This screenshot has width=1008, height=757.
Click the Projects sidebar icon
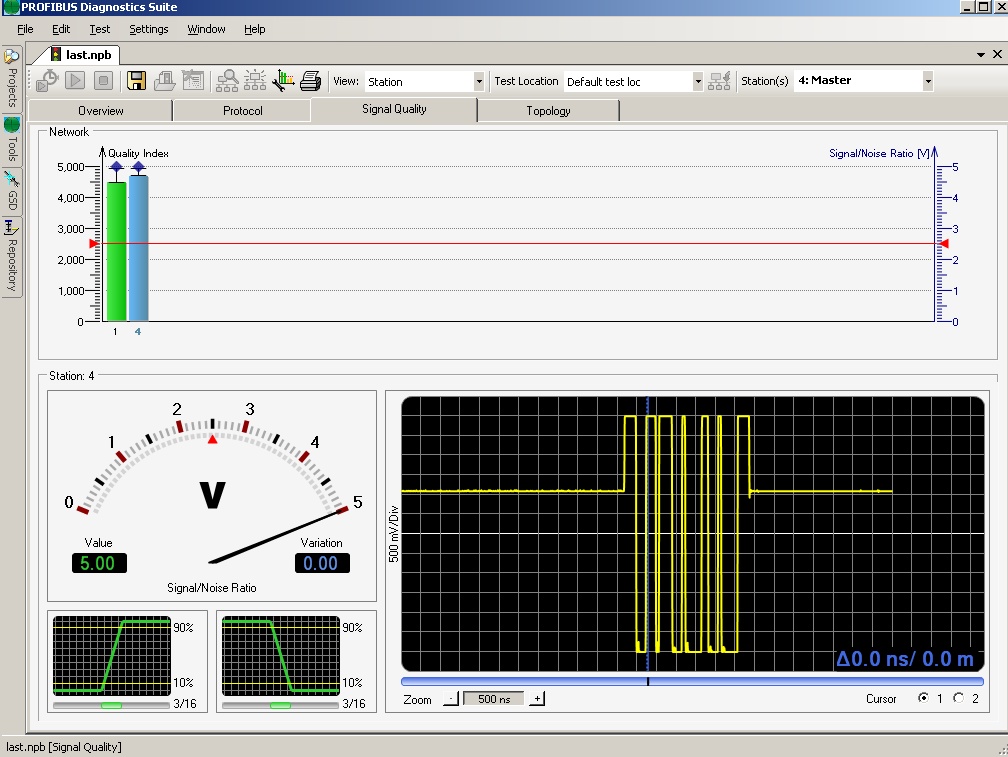12,57
